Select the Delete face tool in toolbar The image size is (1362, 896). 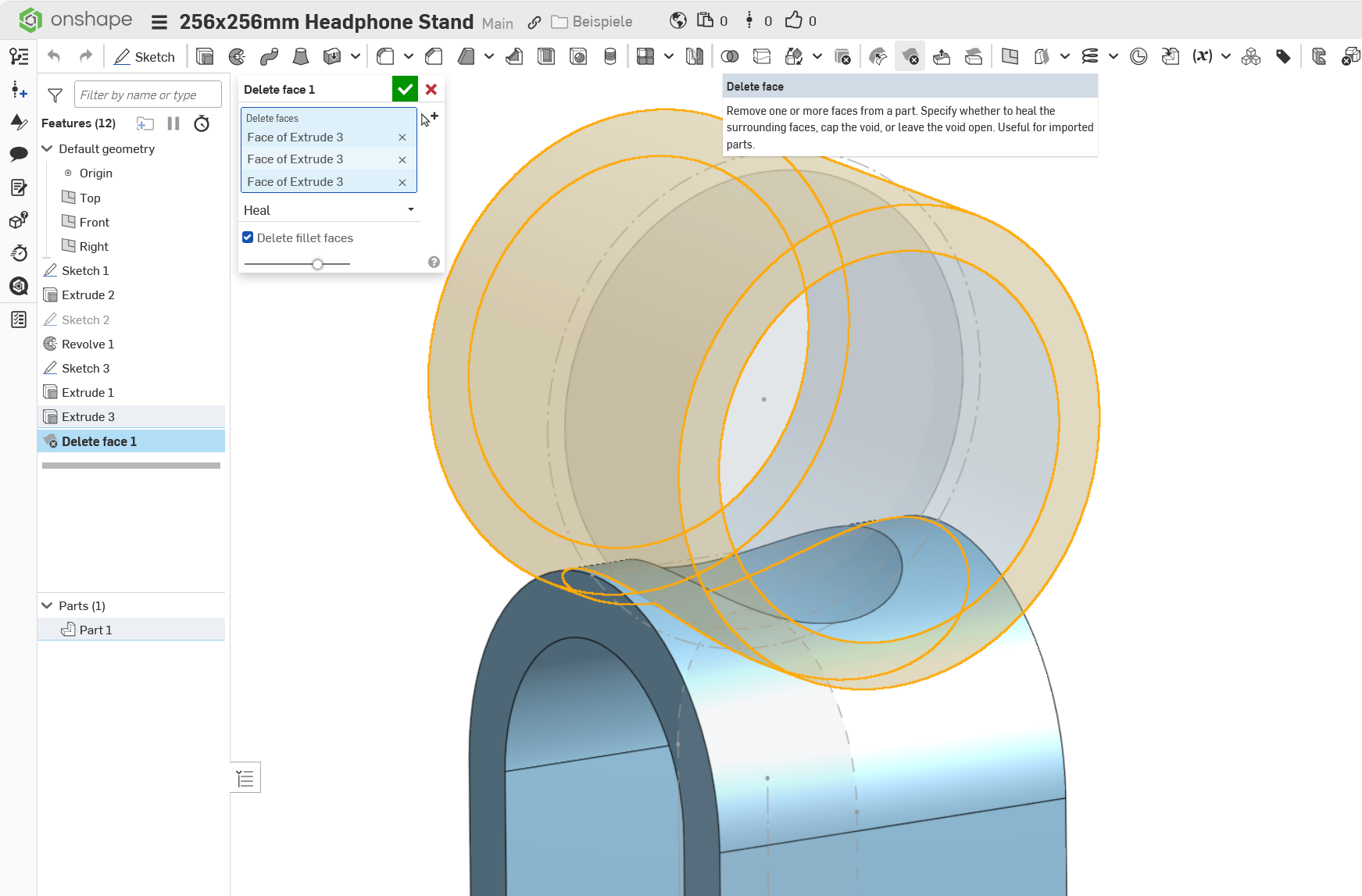(x=910, y=56)
